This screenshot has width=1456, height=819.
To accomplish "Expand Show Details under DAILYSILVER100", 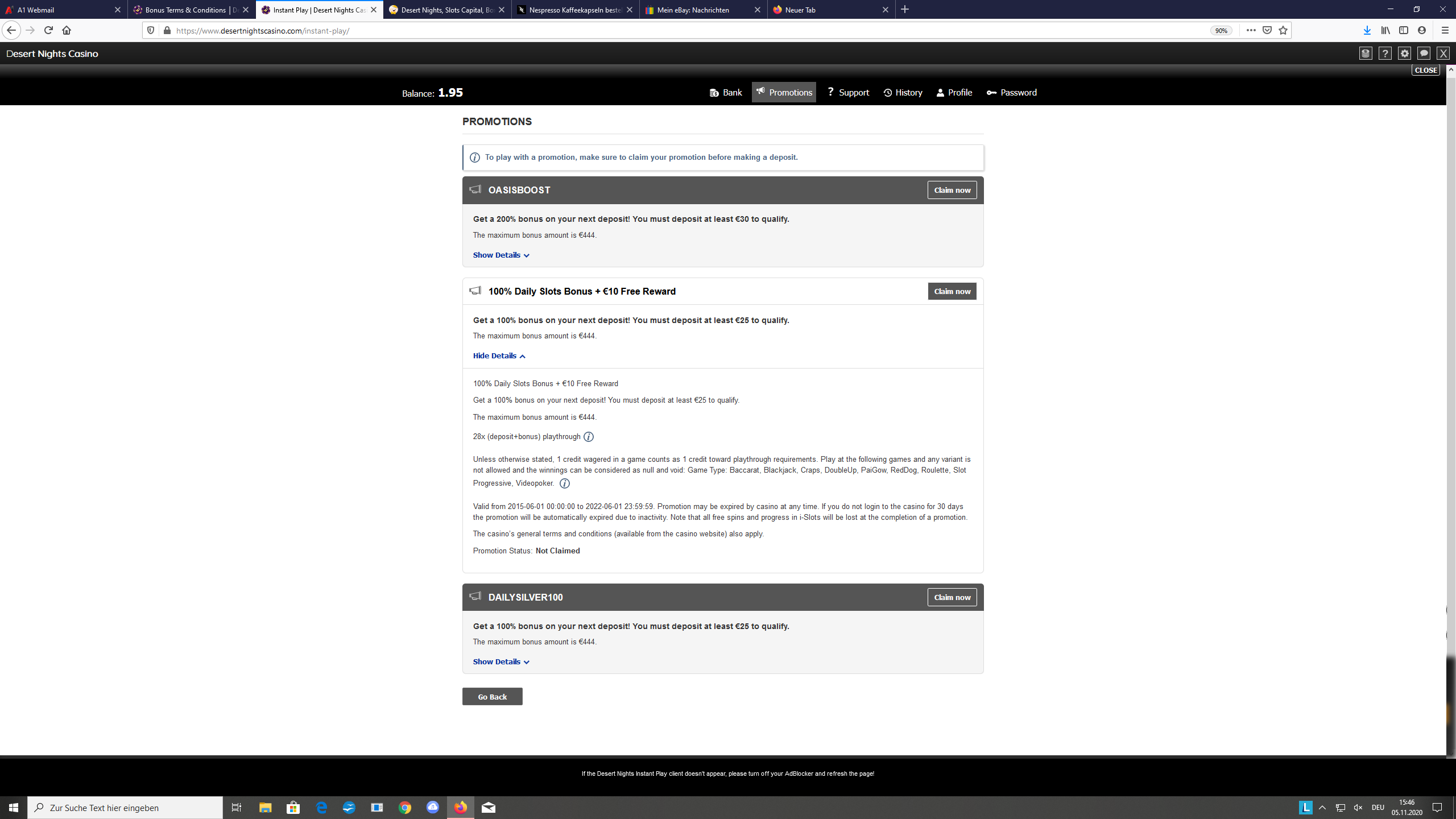I will click(501, 662).
